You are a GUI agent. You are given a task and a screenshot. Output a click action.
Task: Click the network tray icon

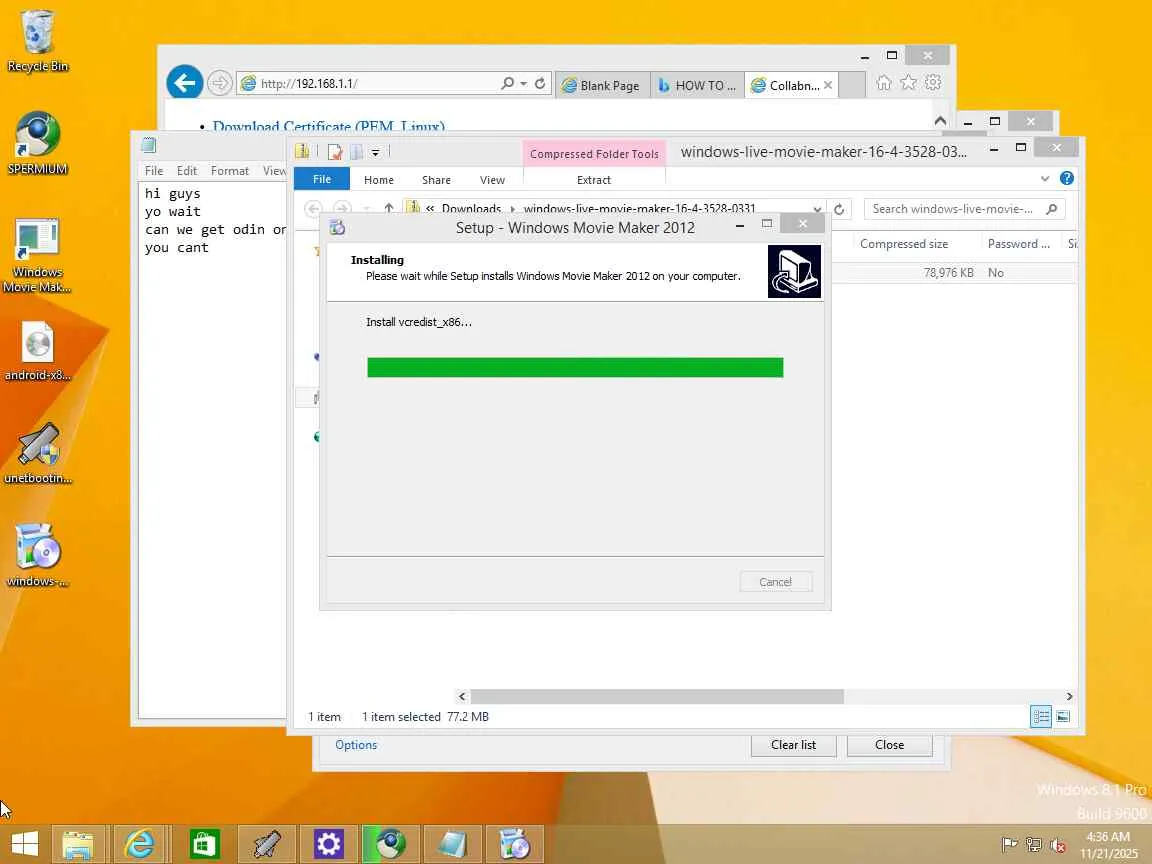[1034, 845]
